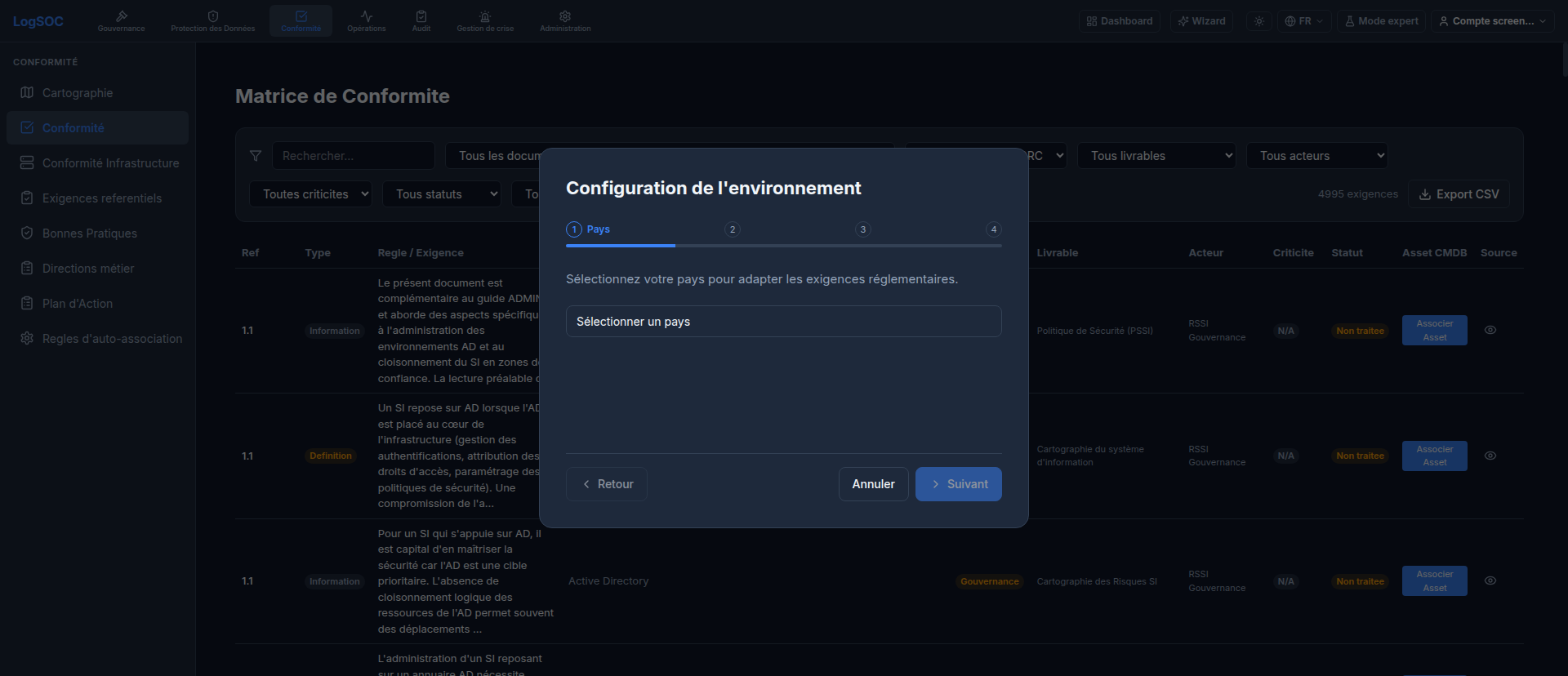This screenshot has height=676, width=1568.
Task: Open Plan d'Action sidebar item
Action: coord(97,304)
